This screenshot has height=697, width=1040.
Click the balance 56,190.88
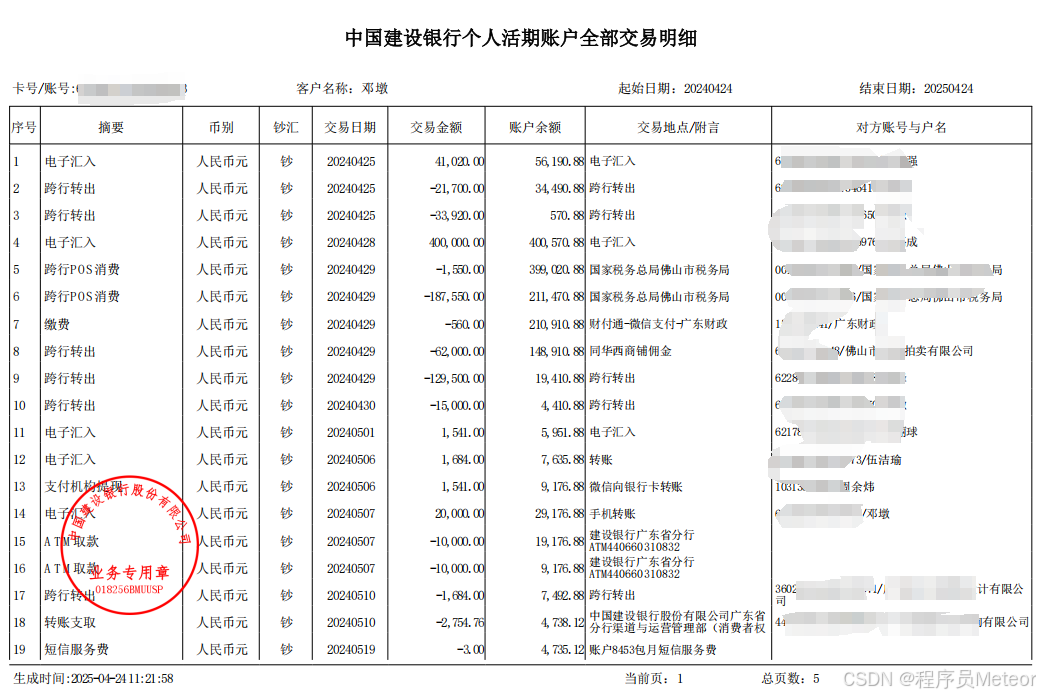[560, 161]
